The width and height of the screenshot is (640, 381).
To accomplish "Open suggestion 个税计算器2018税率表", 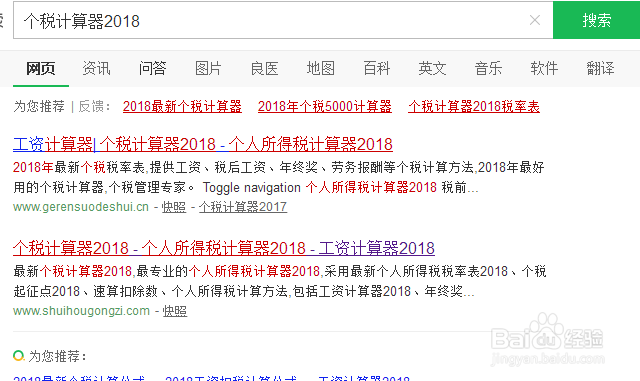I will [x=473, y=107].
